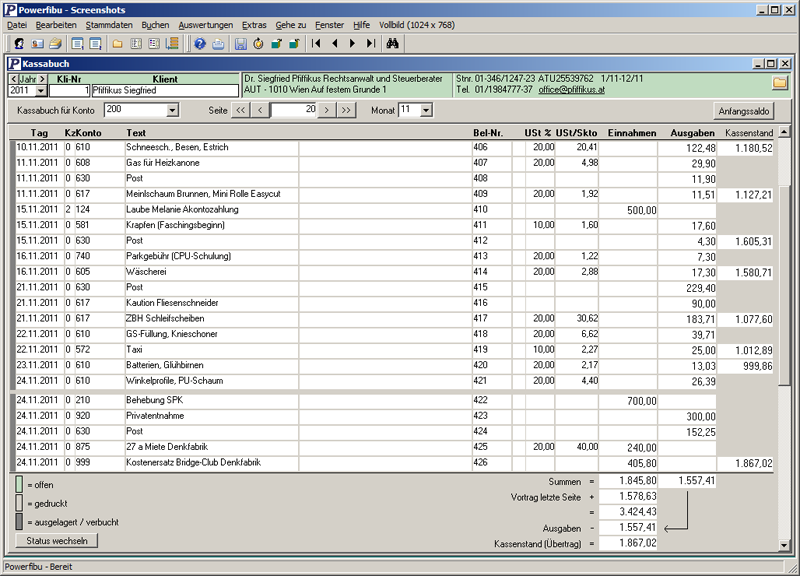This screenshot has height=576, width=800.
Task: Jump to last record with toolbar arrow
Action: pyautogui.click(x=370, y=44)
